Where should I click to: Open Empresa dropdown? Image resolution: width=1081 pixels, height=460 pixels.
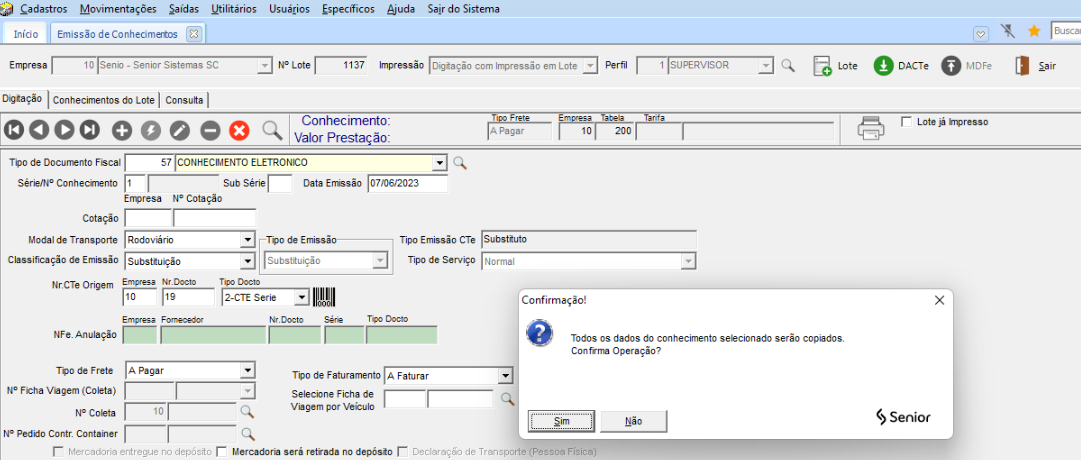265,66
